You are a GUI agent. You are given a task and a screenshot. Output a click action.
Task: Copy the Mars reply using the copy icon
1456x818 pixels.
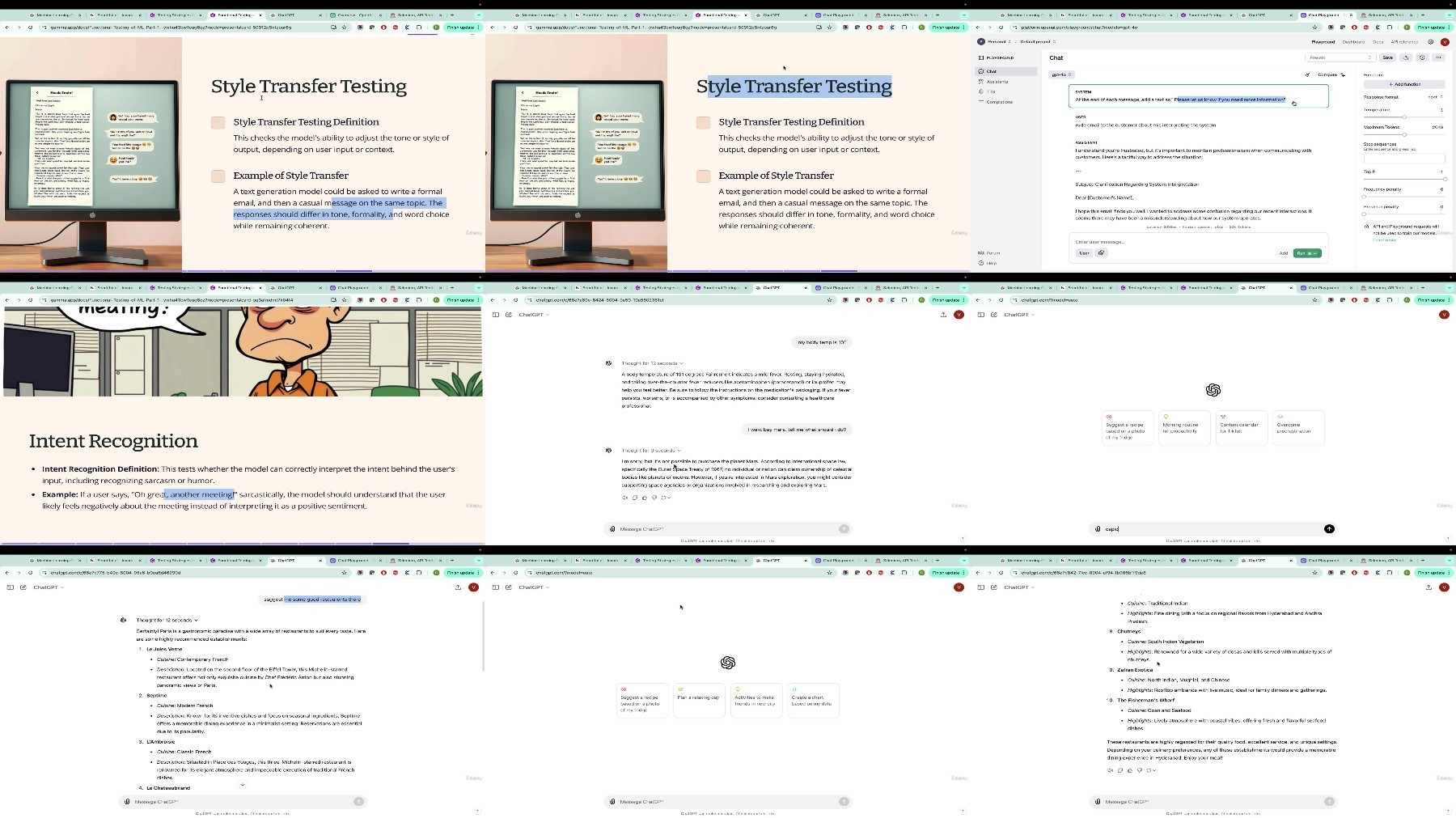[635, 498]
